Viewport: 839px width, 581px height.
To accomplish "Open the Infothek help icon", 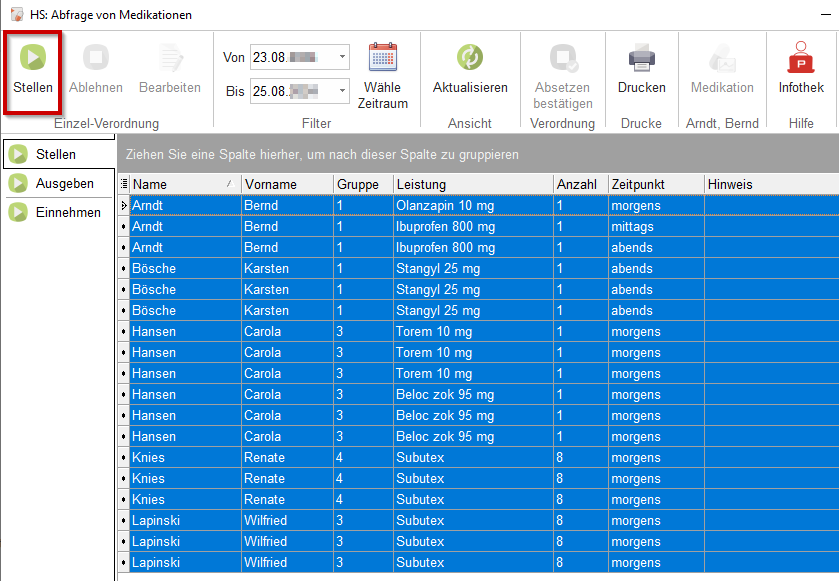I will [800, 58].
